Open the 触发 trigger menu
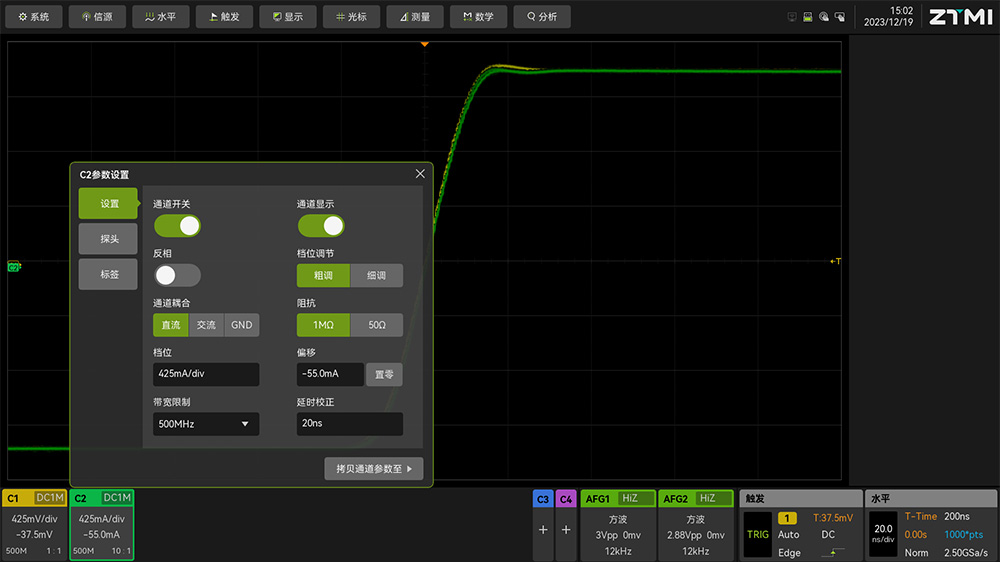Viewport: 1000px width, 562px height. (224, 17)
